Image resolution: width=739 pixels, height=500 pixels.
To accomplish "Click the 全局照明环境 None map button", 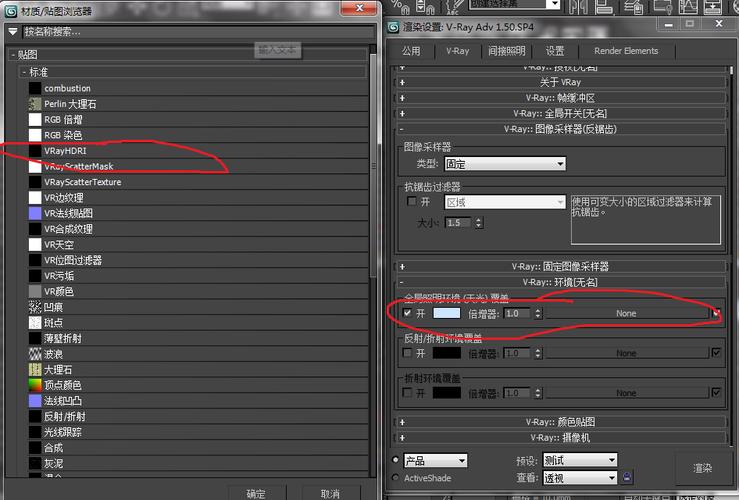I will click(626, 313).
